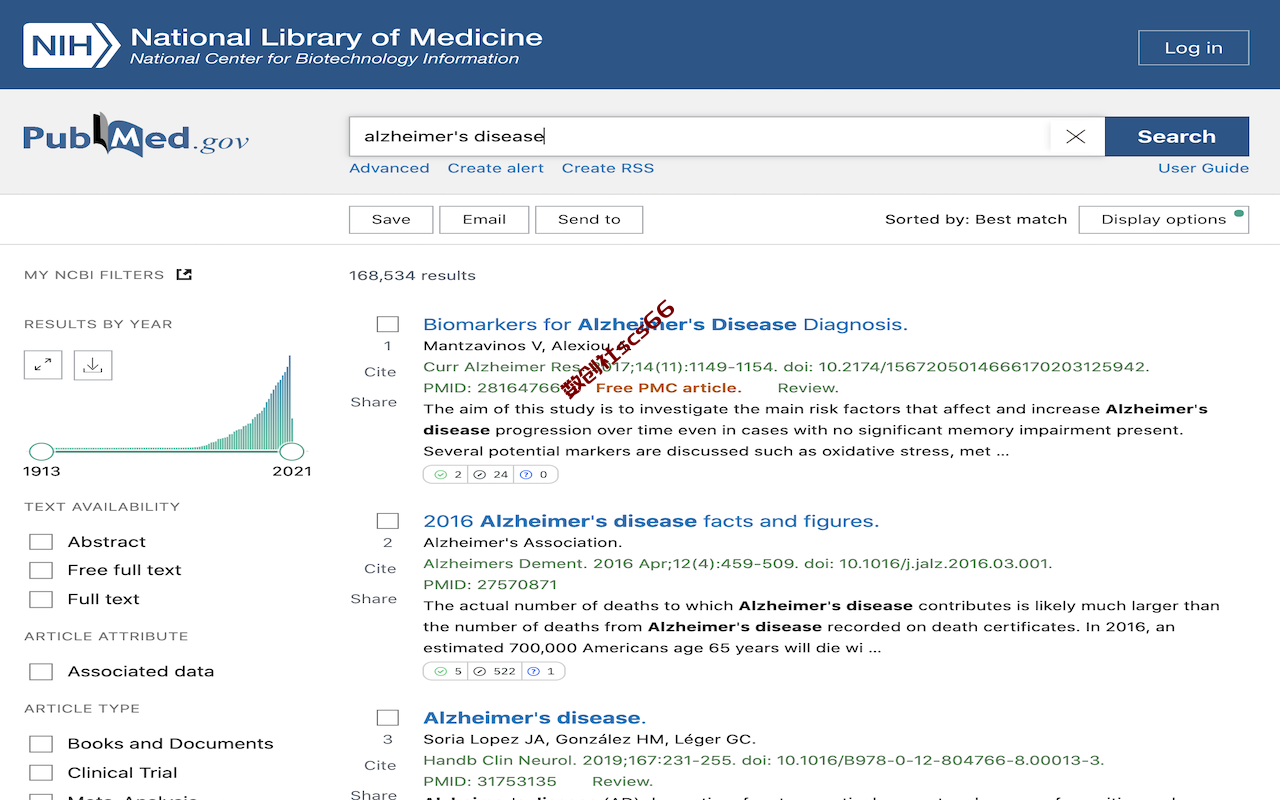Open the User Guide link

pos(1203,168)
